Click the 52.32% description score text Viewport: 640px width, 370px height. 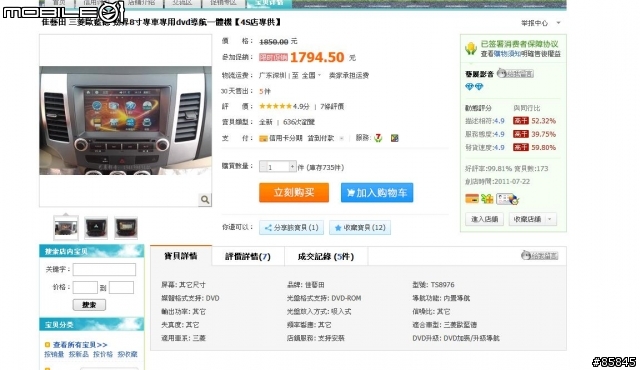[543, 121]
